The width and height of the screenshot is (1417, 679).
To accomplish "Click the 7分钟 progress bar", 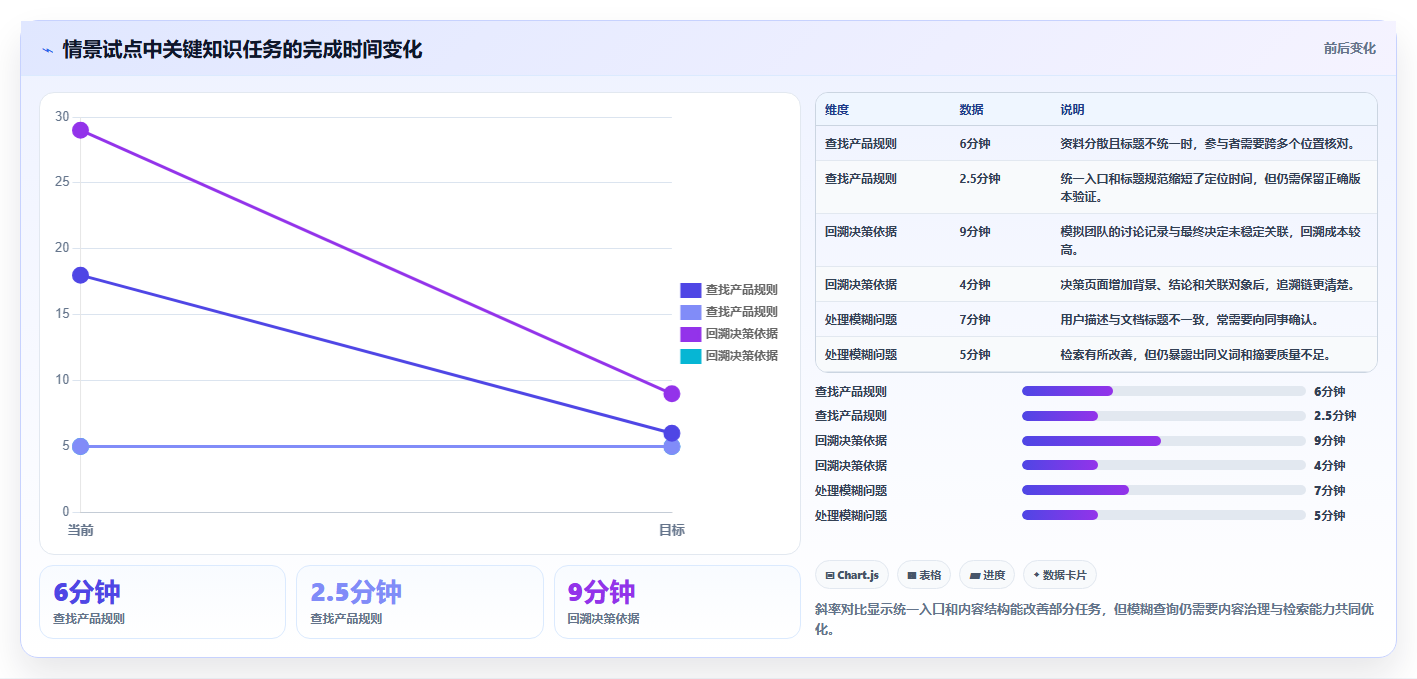I will [1164, 490].
